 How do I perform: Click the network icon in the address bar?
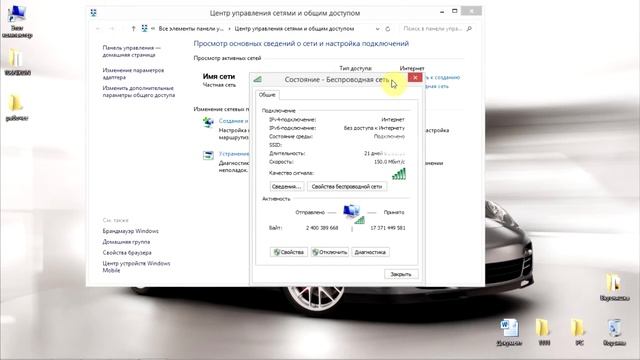tap(144, 29)
